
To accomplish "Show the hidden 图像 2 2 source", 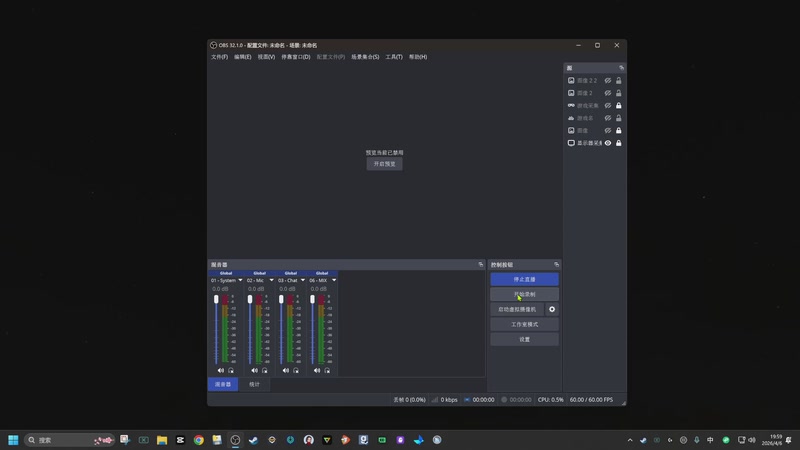I will (608, 80).
